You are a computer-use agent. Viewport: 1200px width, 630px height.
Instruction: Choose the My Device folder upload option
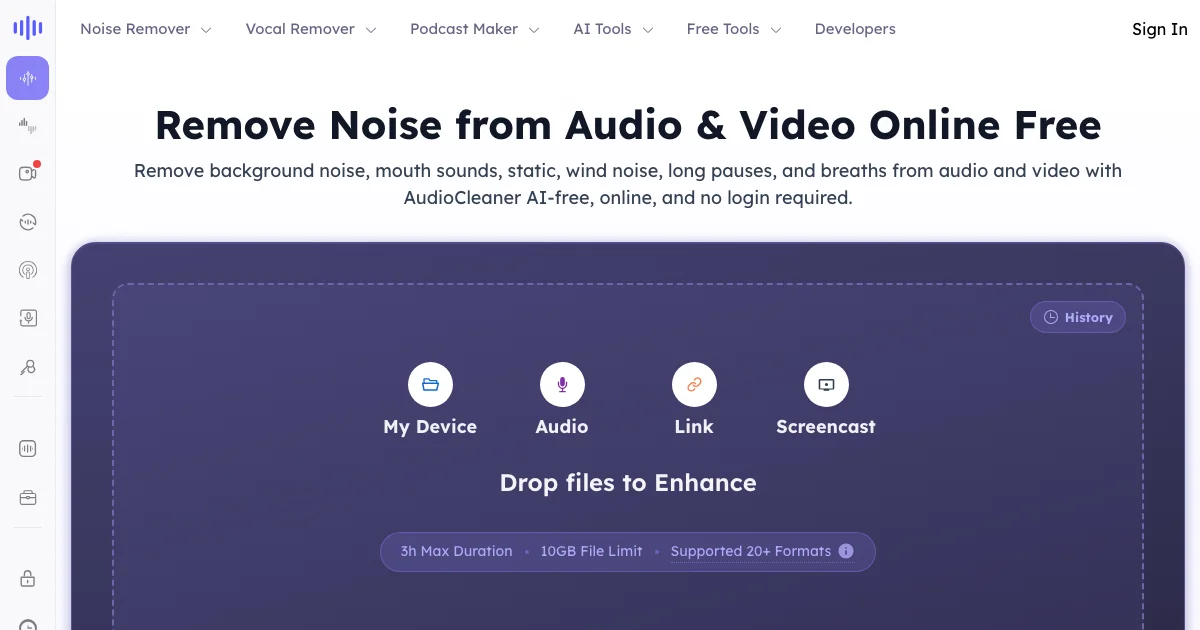pyautogui.click(x=430, y=399)
